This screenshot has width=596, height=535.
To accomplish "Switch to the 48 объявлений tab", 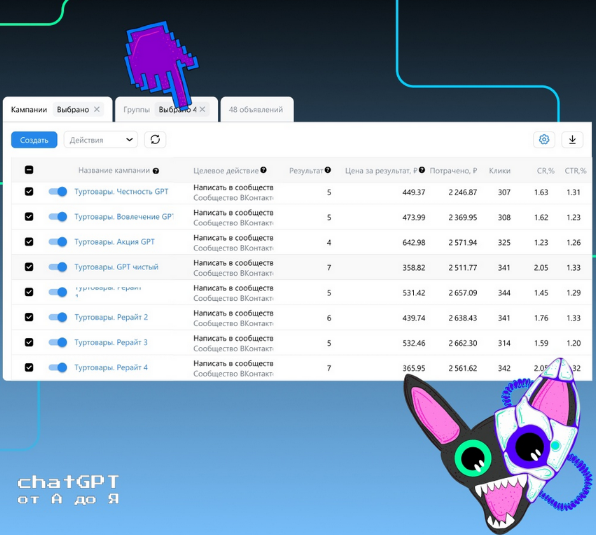I will coord(256,109).
